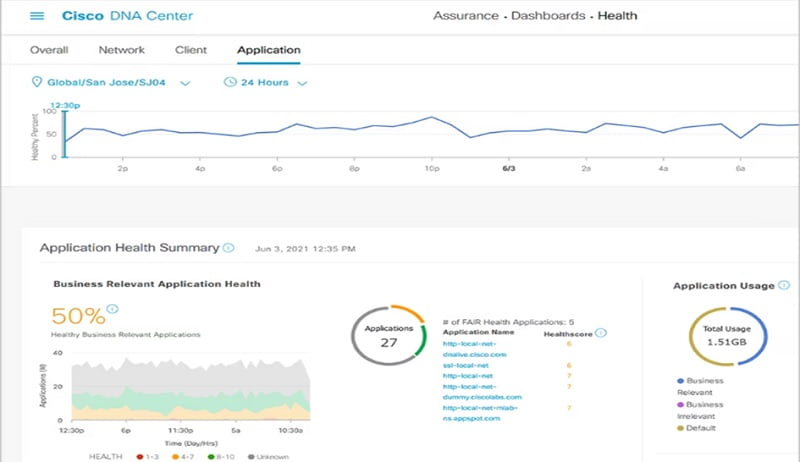The width and height of the screenshot is (800, 462).
Task: Expand the 24 Hours time range dropdown
Action: (302, 83)
